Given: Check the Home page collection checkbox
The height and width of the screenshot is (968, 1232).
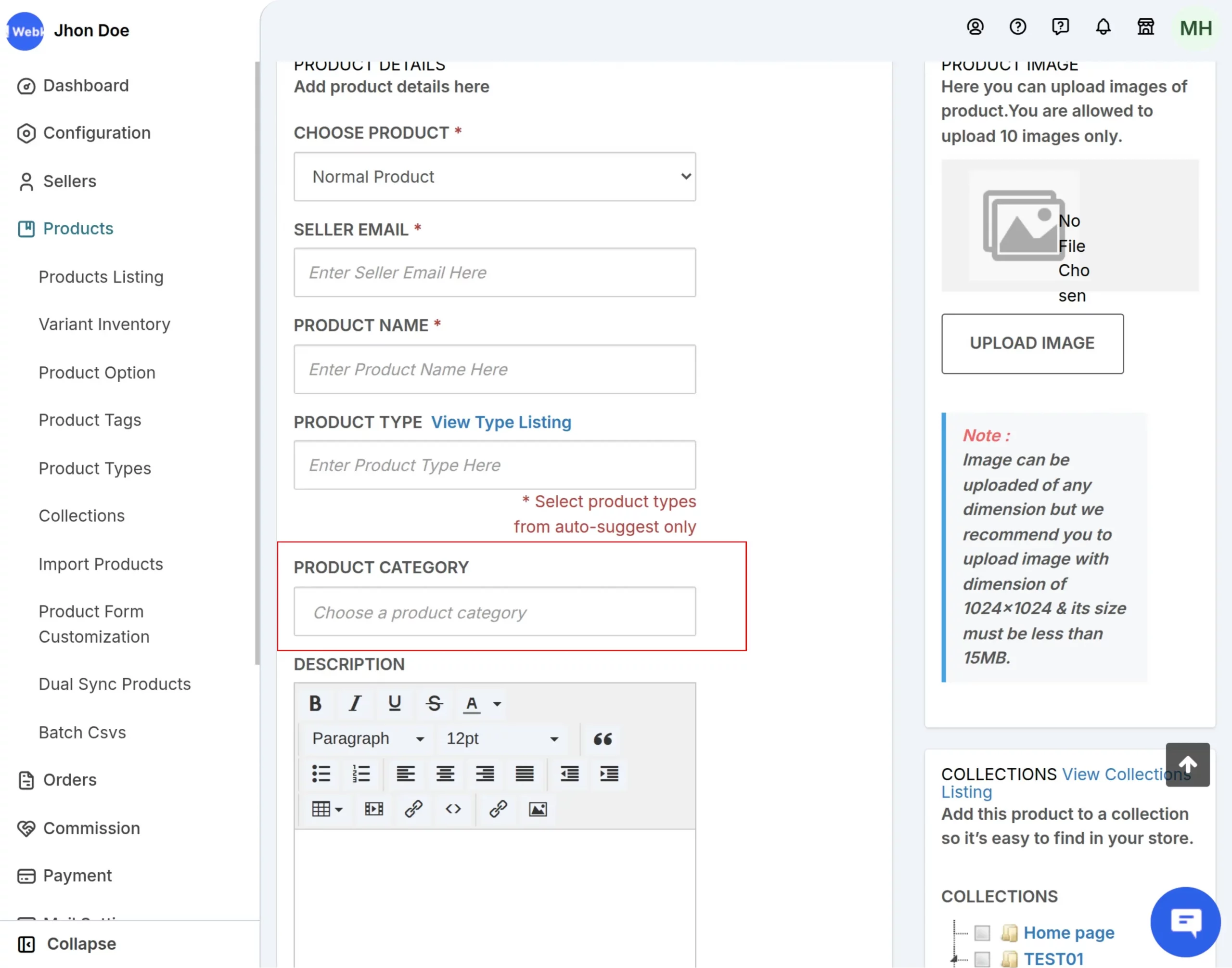Looking at the screenshot, I should point(982,932).
